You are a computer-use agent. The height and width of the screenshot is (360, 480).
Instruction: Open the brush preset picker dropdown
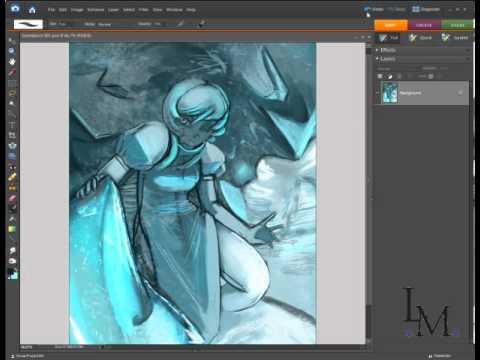[x=28, y=24]
